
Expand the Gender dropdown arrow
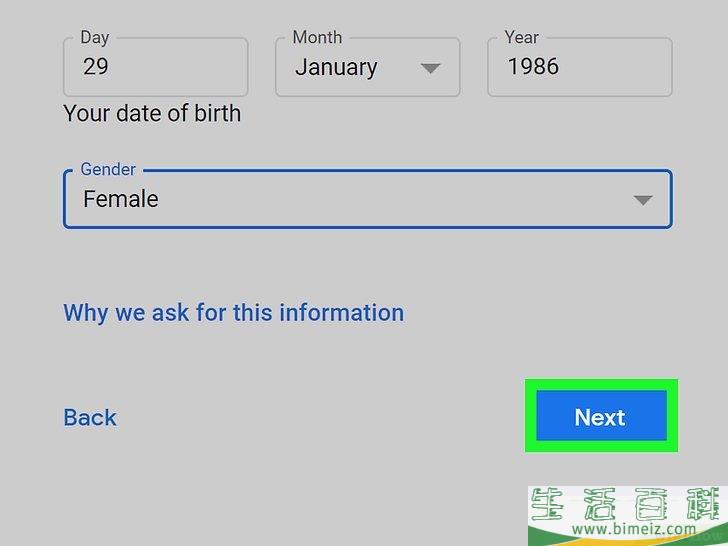pyautogui.click(x=643, y=200)
